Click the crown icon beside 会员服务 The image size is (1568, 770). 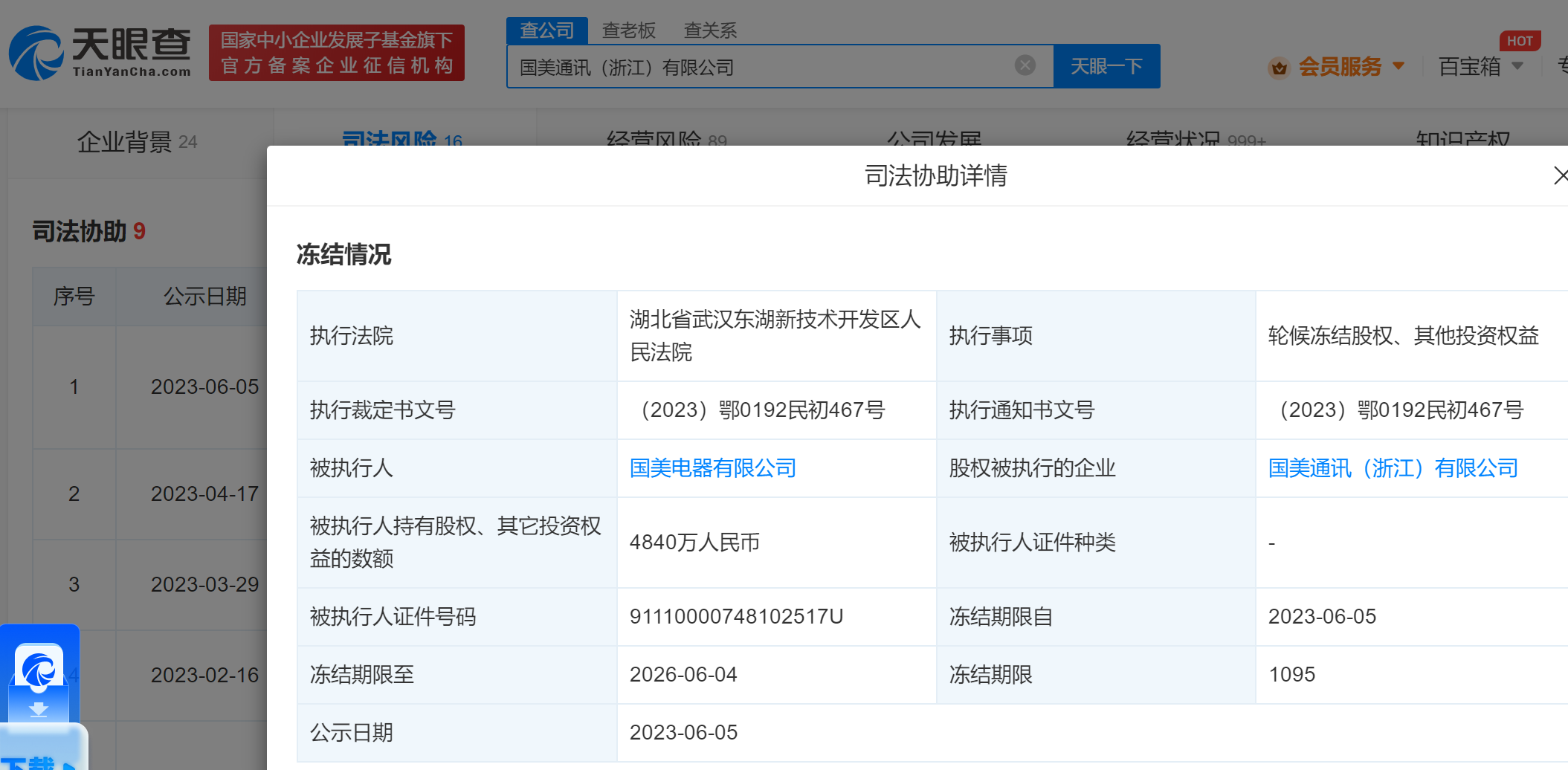tap(1279, 68)
